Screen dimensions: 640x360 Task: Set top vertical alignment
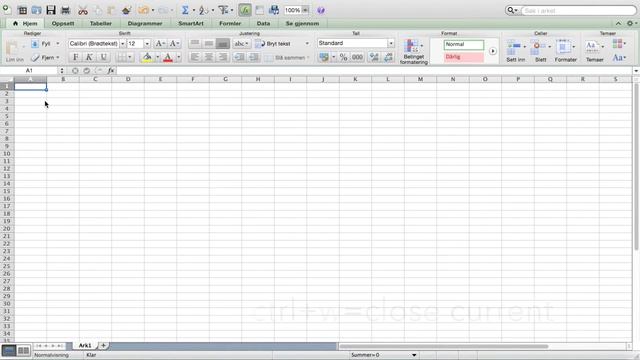pos(195,43)
